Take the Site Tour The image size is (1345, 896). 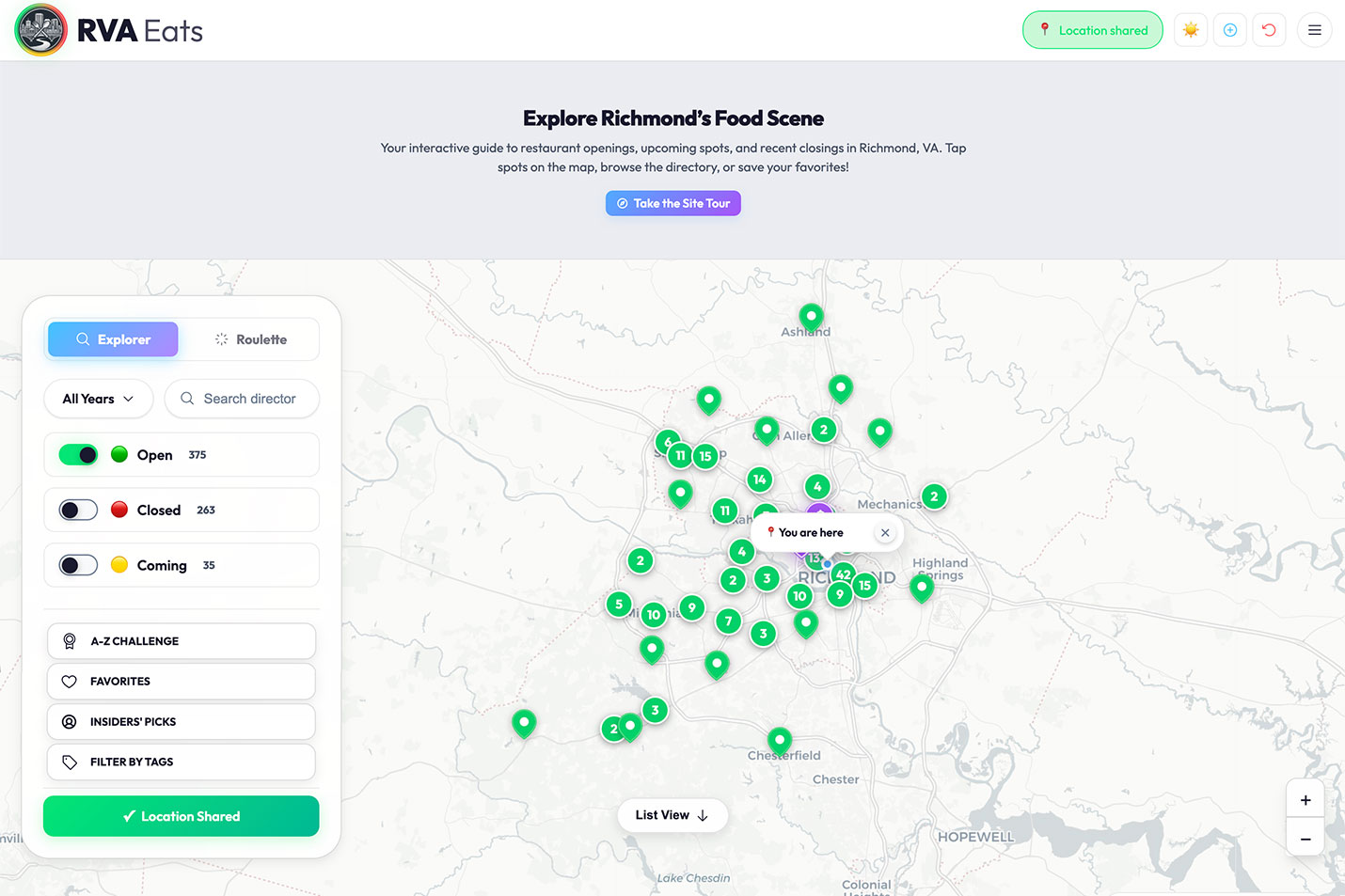click(x=673, y=203)
